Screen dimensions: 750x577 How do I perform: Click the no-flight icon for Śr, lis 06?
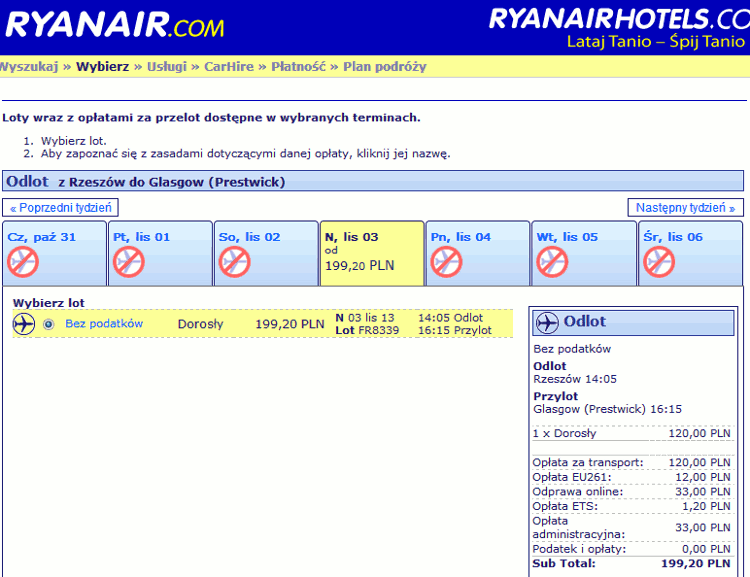659,262
